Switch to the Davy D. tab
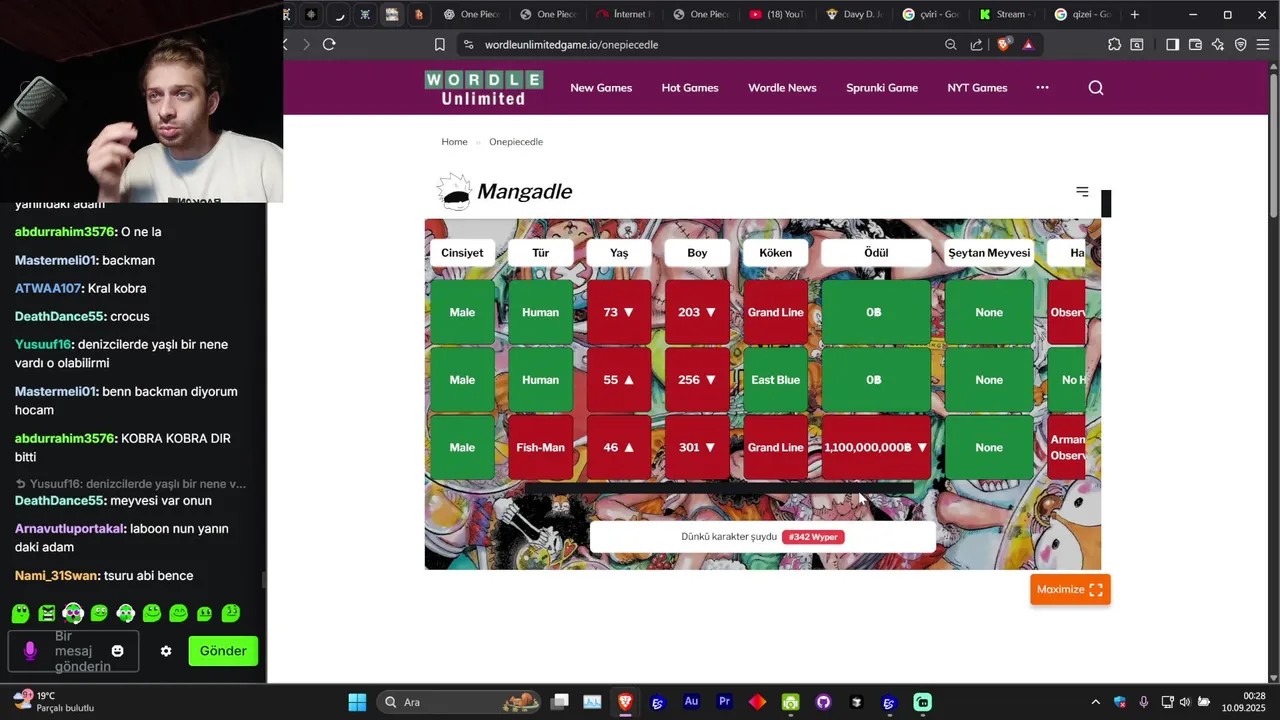 [x=853, y=15]
